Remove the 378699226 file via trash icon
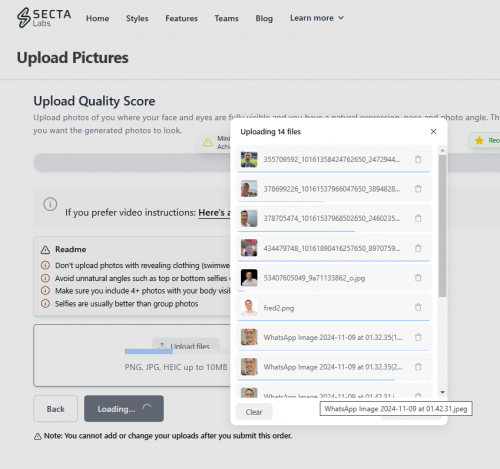 tap(418, 189)
